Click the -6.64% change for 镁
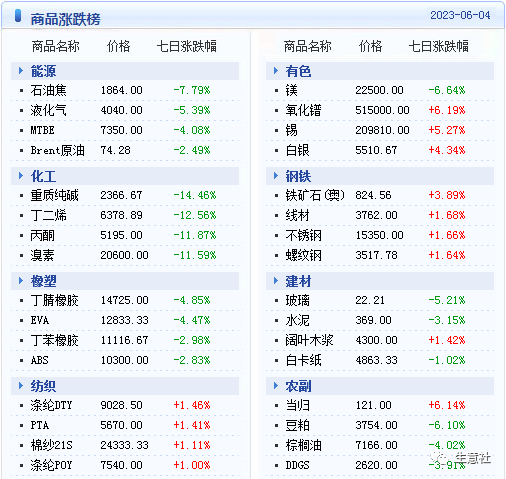 (x=447, y=90)
